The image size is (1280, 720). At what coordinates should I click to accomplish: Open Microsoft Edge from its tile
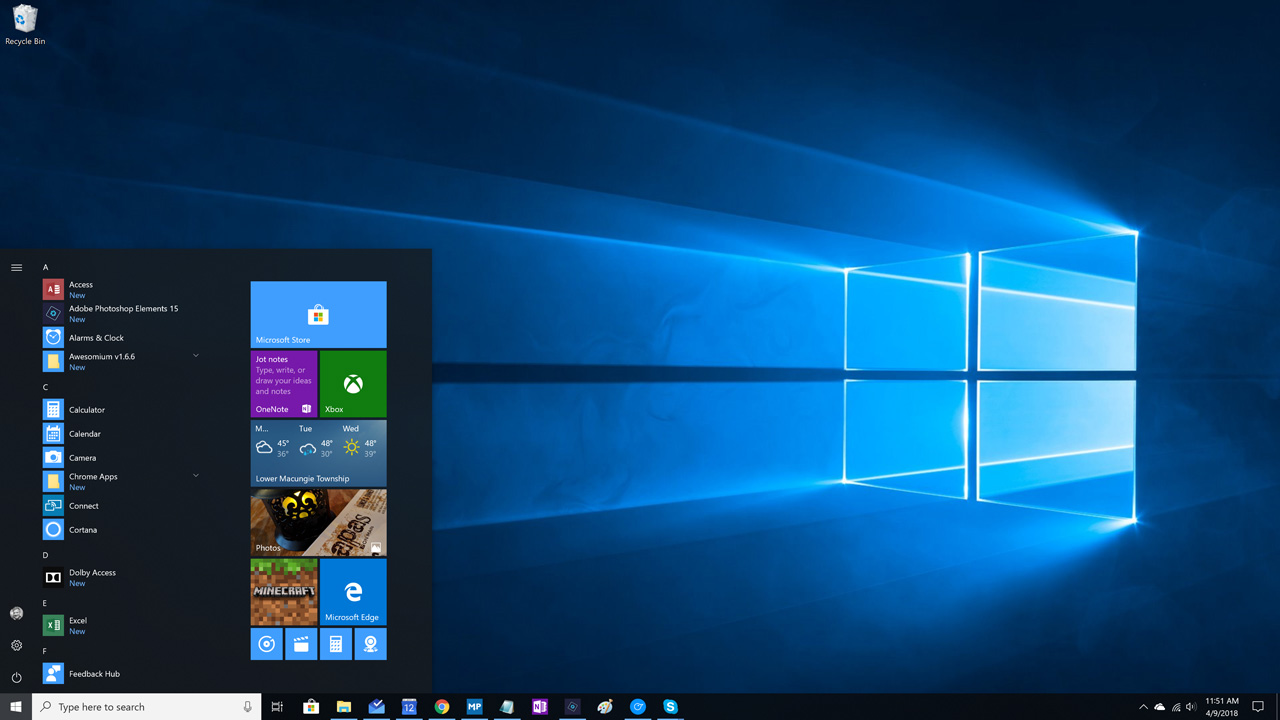coord(352,591)
